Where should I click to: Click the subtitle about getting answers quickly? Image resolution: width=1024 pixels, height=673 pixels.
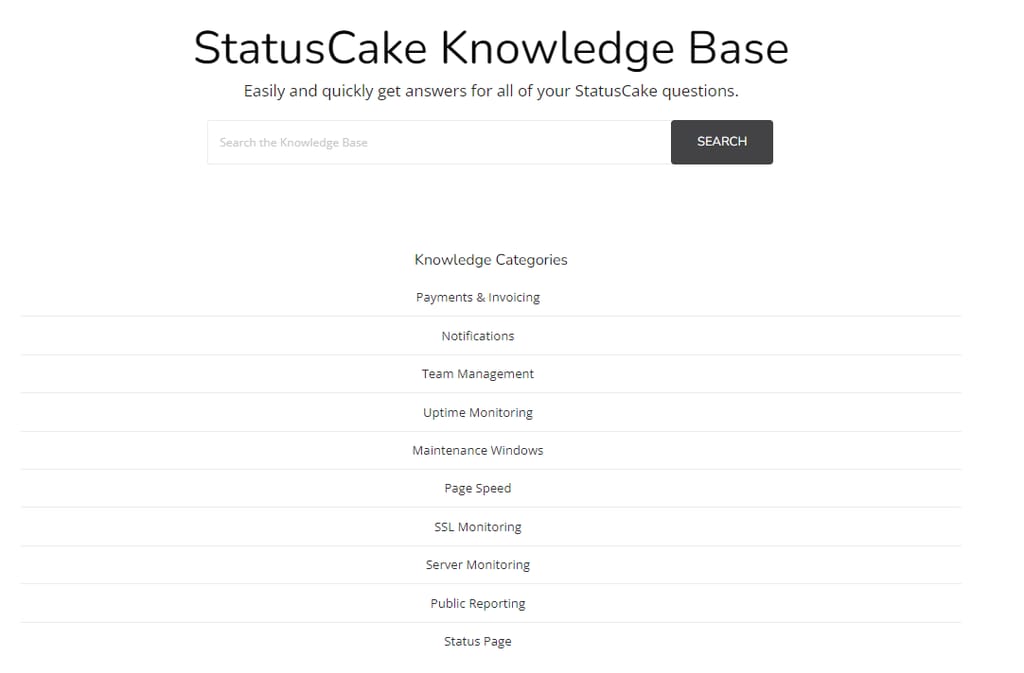point(491,91)
